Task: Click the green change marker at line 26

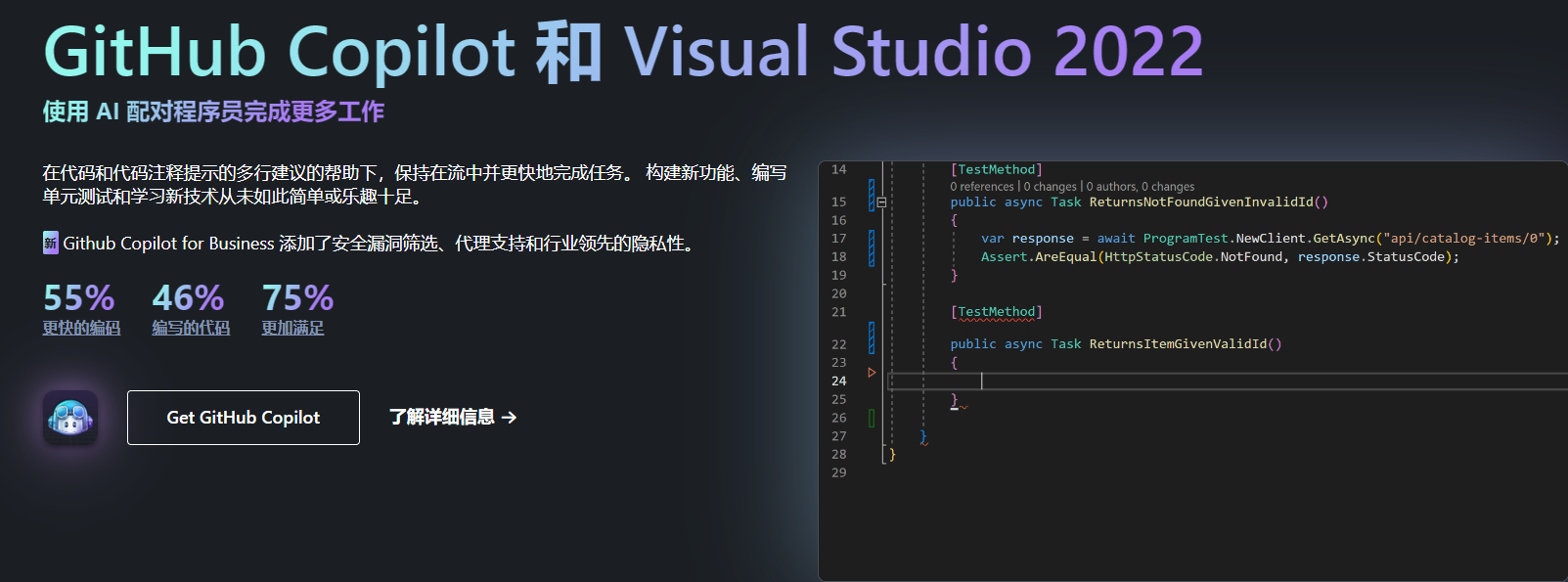Action: (x=872, y=418)
